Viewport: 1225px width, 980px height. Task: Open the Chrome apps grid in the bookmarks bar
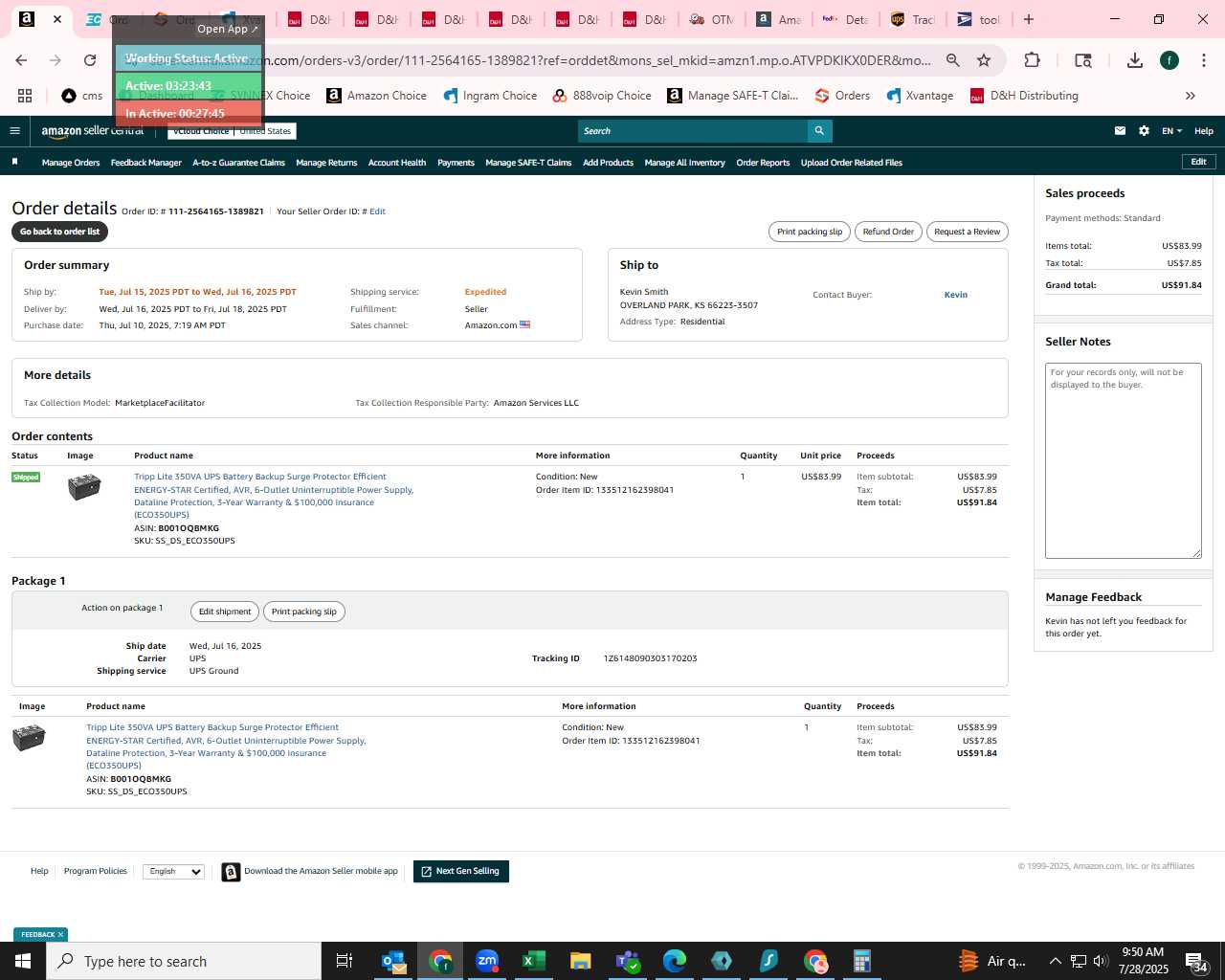click(x=25, y=96)
